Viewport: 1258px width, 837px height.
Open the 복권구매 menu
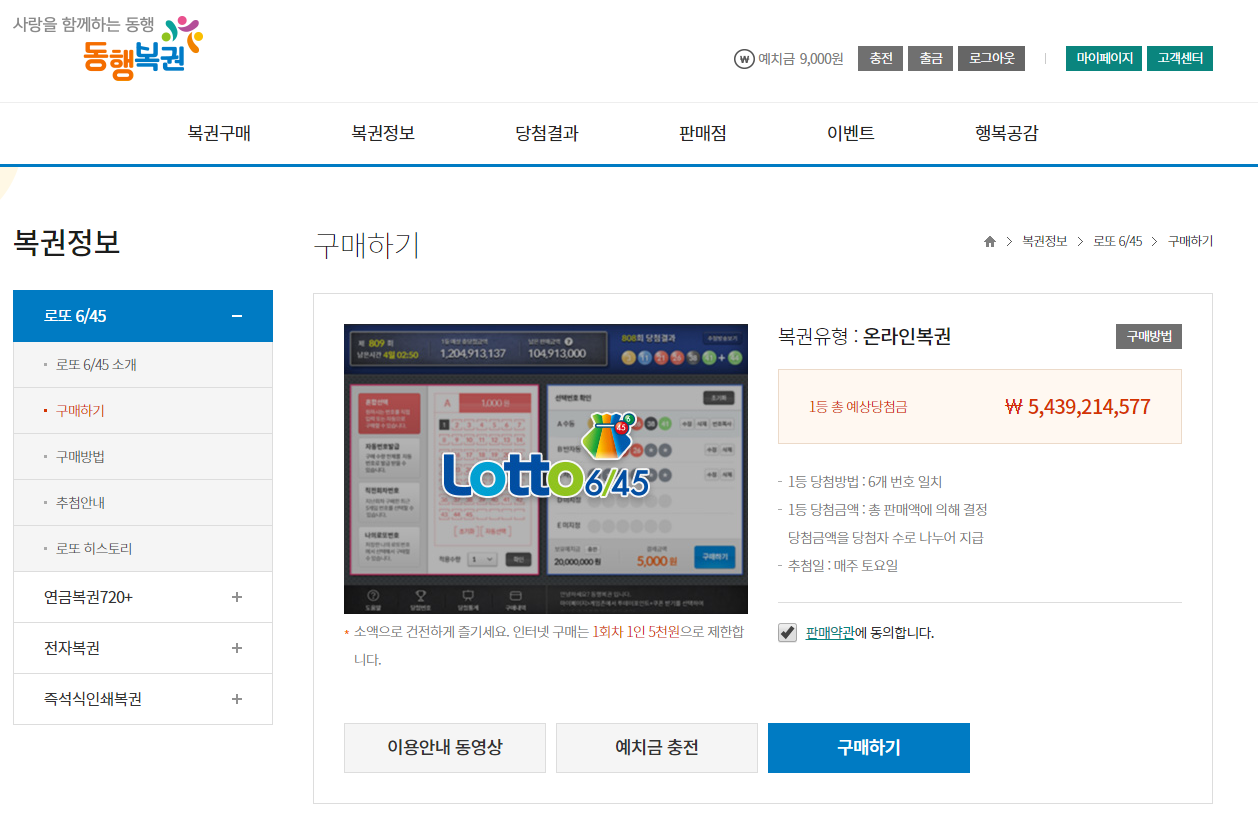(219, 133)
